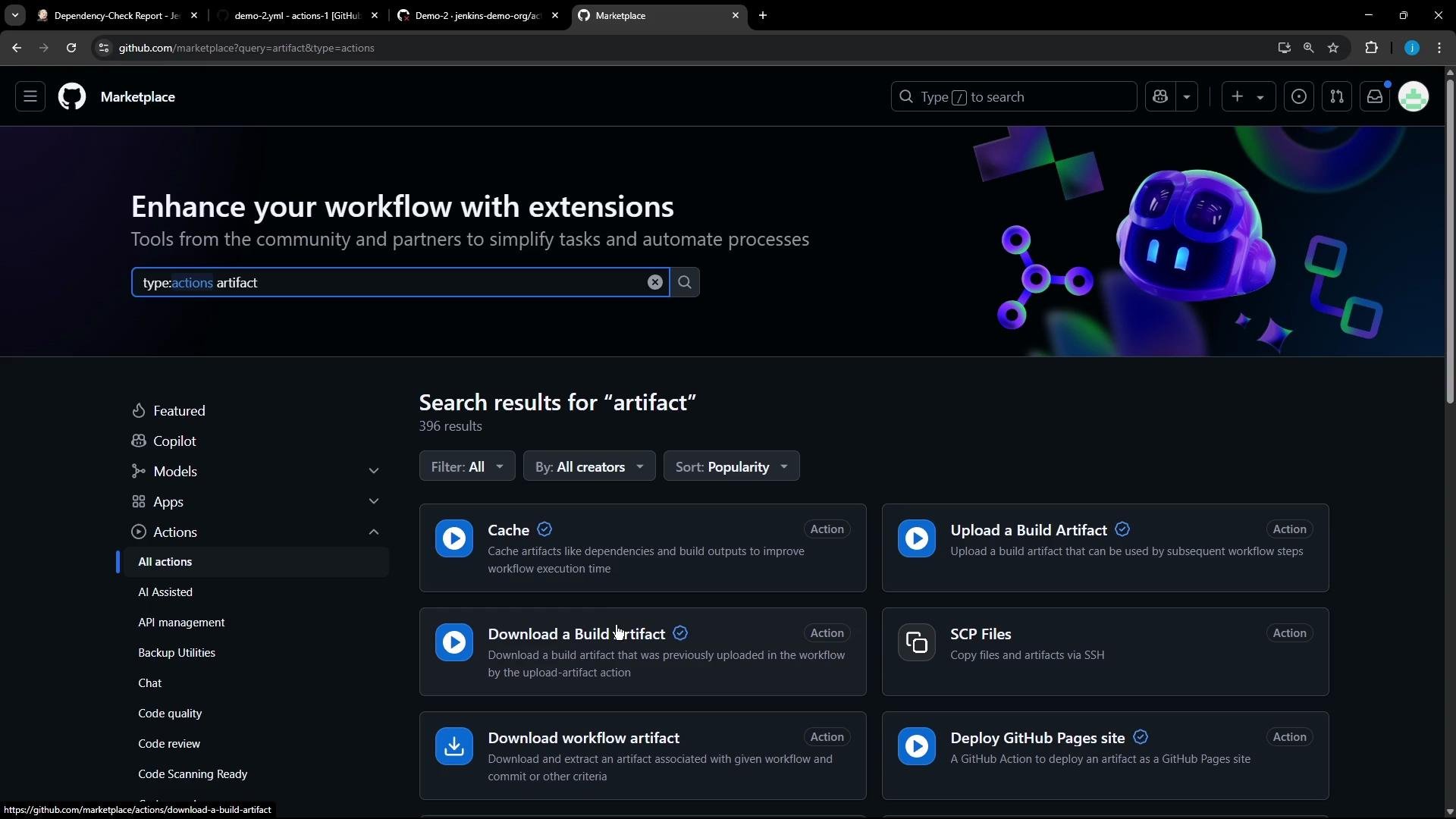Select the API management category
The height and width of the screenshot is (819, 1456).
(x=181, y=623)
